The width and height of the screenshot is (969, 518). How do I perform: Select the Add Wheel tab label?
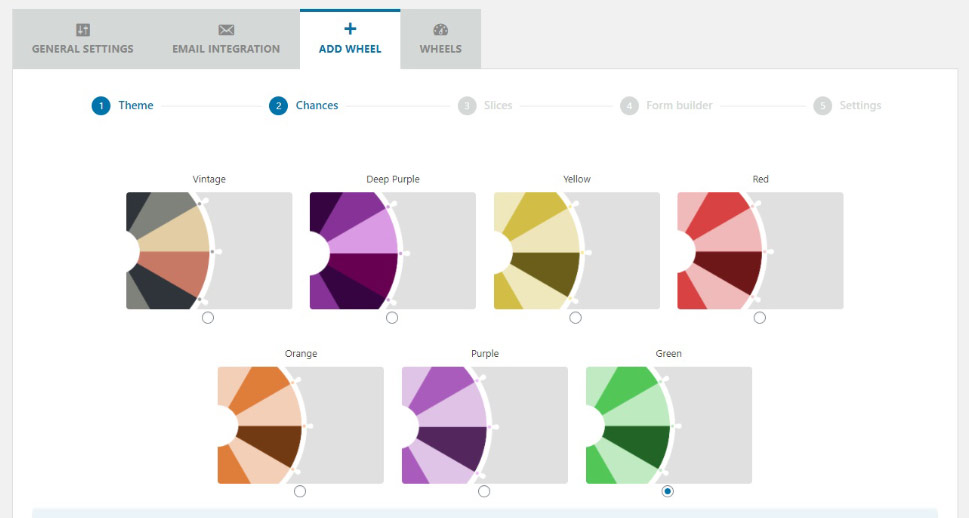click(350, 49)
